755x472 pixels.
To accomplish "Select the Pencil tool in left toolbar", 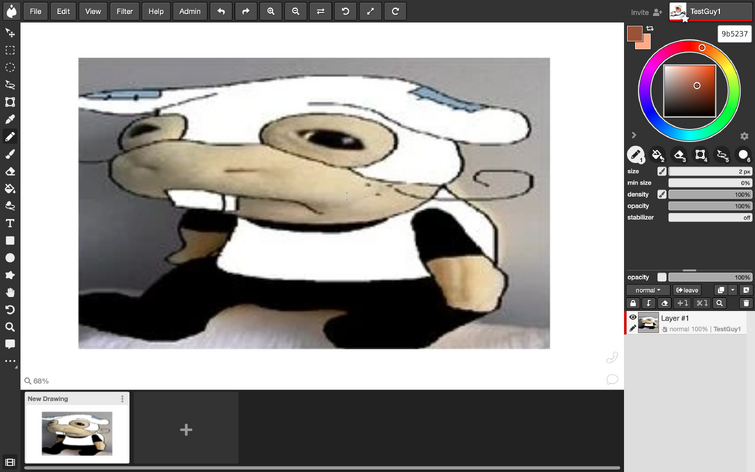I will point(10,137).
